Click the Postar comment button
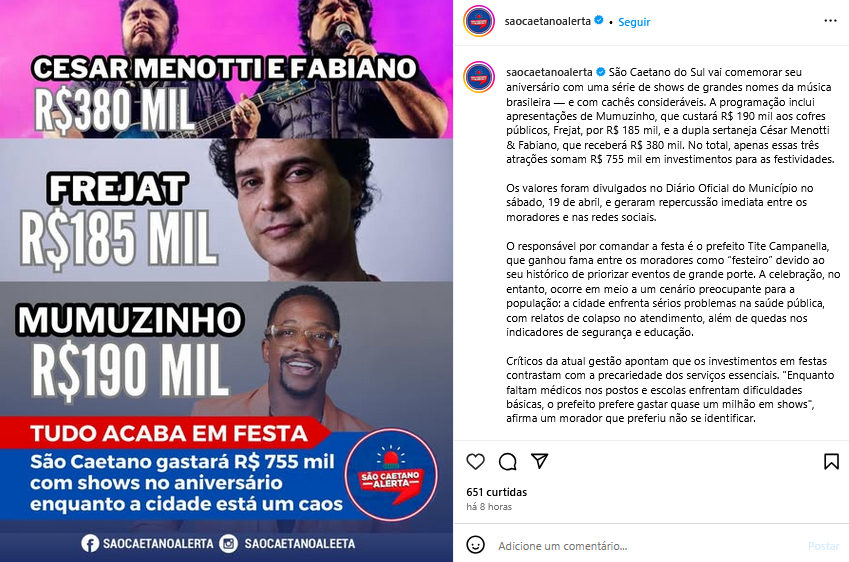Viewport: 849px width, 562px height. pyautogui.click(x=824, y=546)
